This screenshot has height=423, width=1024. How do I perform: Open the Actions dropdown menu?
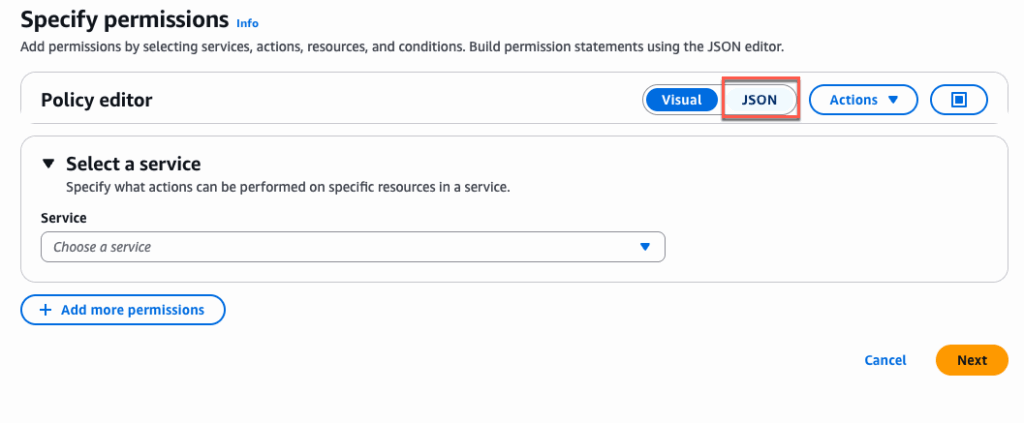(x=862, y=100)
